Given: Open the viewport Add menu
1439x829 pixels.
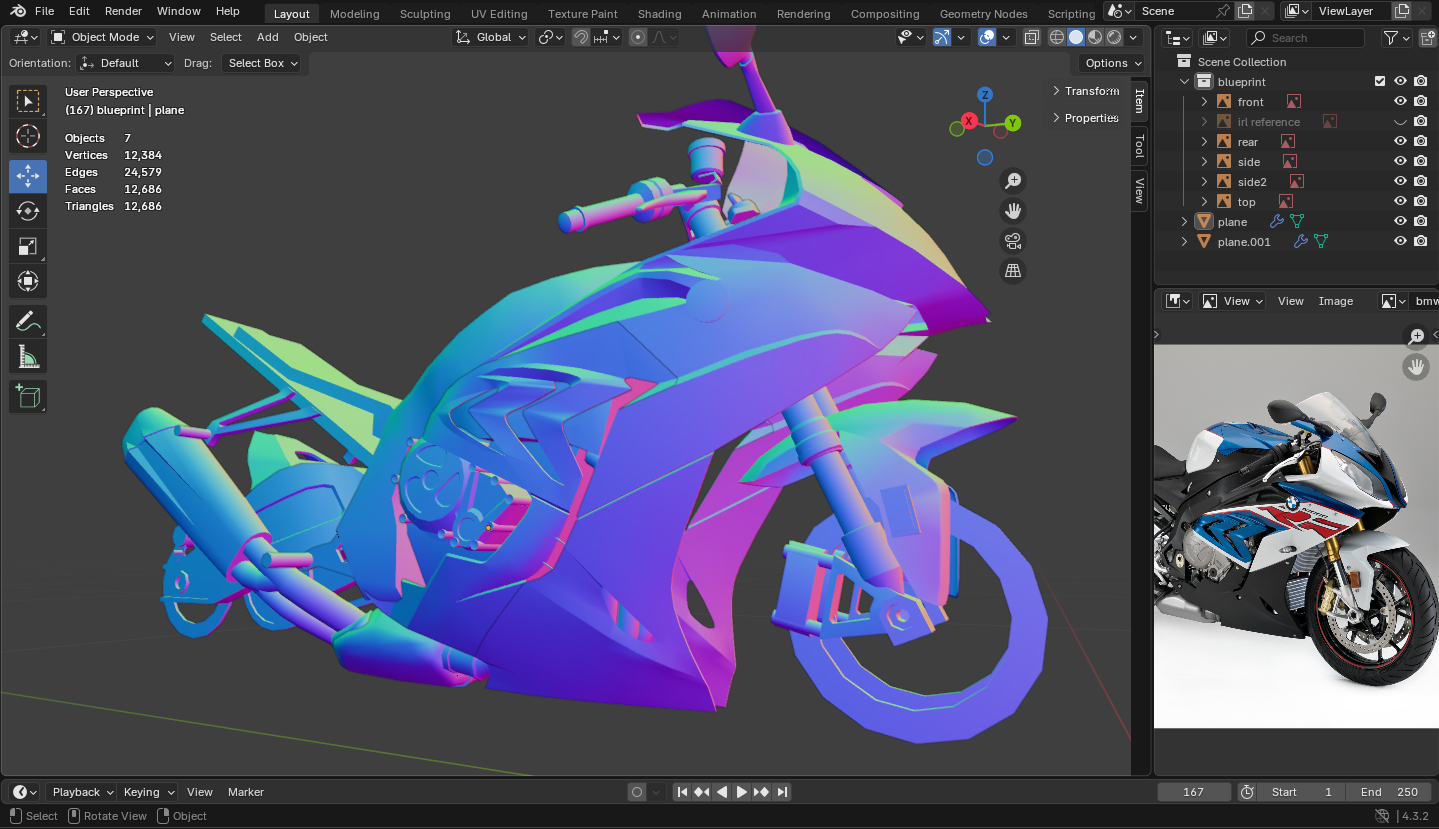Looking at the screenshot, I should pos(268,37).
